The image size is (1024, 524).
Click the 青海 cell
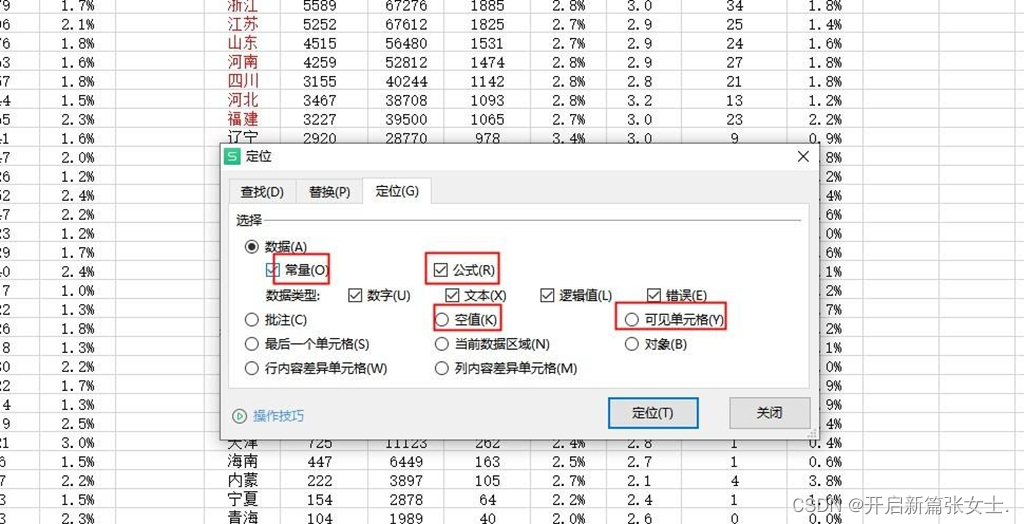(x=242, y=517)
